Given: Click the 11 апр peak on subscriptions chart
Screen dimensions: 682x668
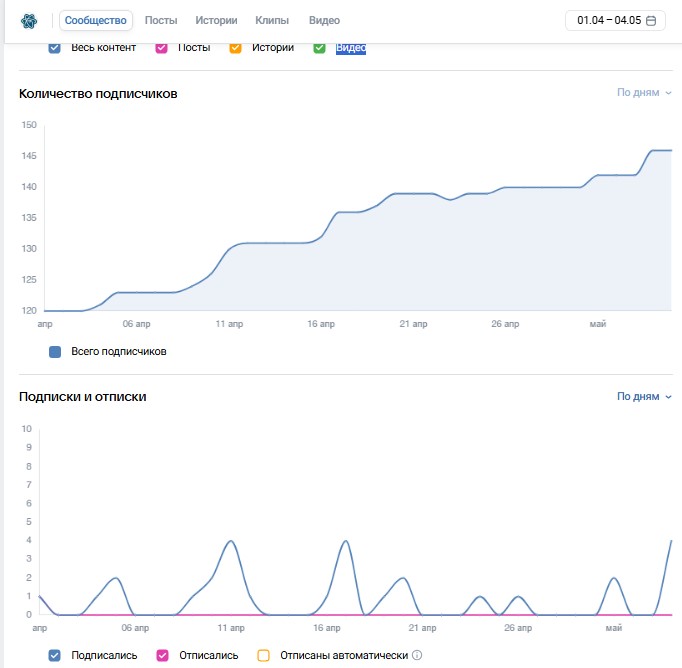Looking at the screenshot, I should [x=231, y=541].
